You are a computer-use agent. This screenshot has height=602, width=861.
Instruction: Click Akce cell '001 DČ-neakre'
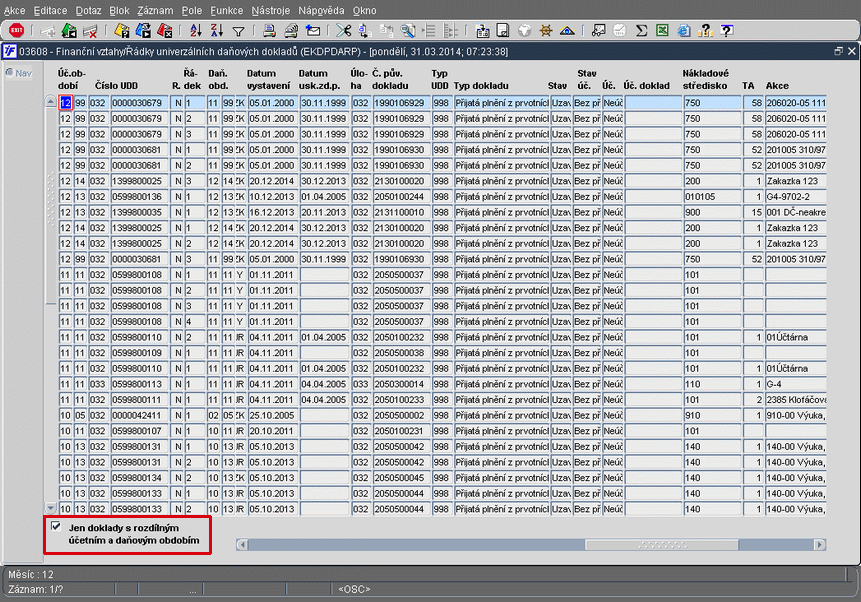pyautogui.click(x=796, y=212)
